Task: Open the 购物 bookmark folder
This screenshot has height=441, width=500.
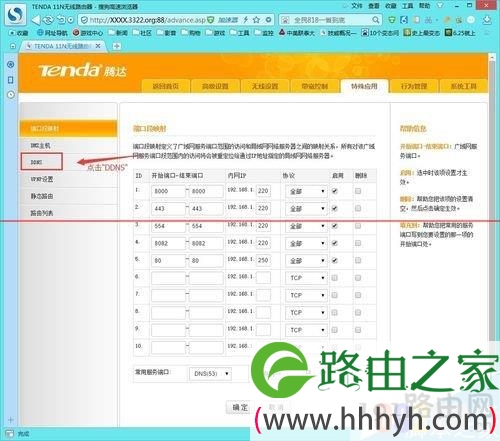Action: (x=191, y=33)
